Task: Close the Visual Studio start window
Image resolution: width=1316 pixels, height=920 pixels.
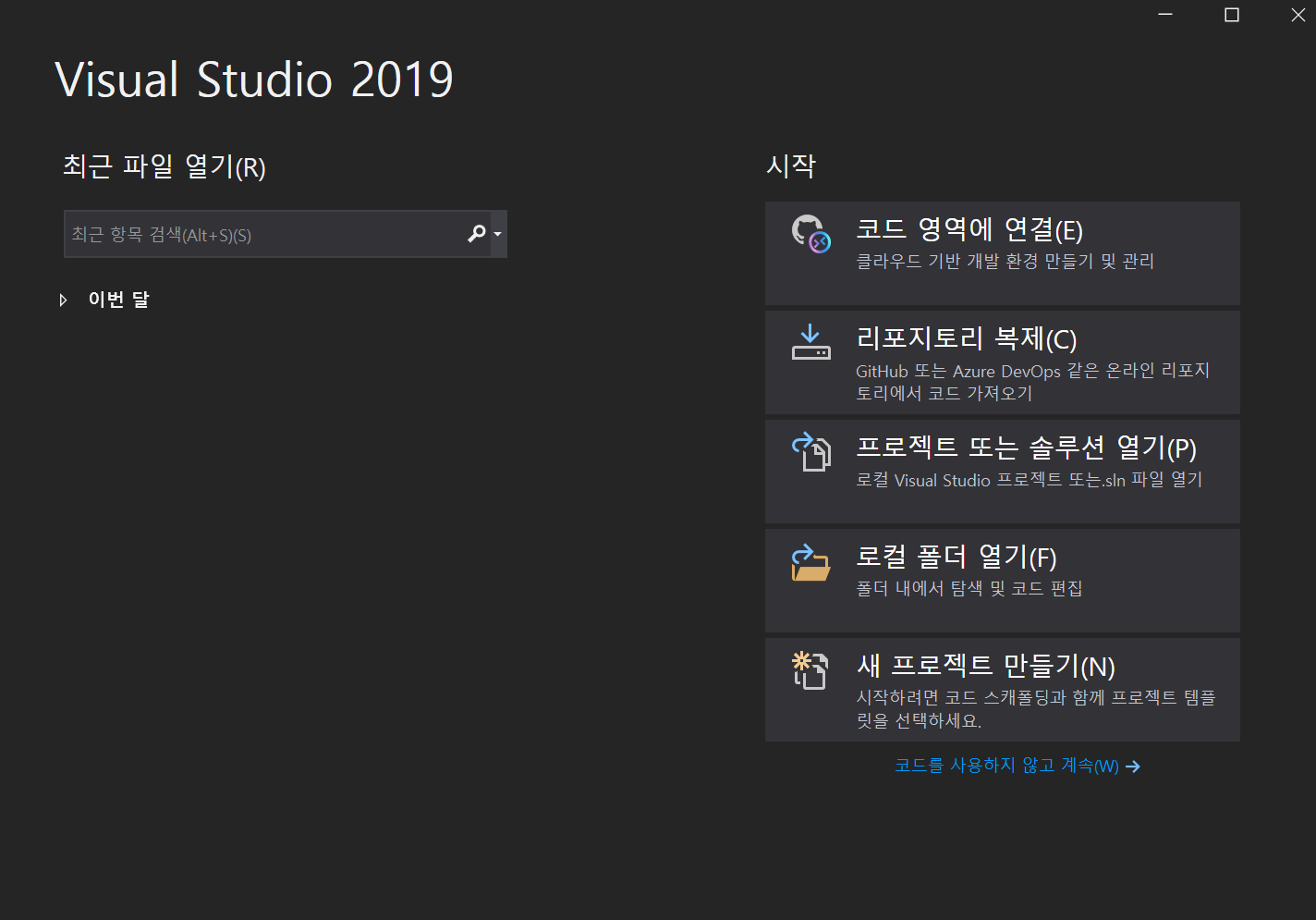Action: tap(1298, 15)
